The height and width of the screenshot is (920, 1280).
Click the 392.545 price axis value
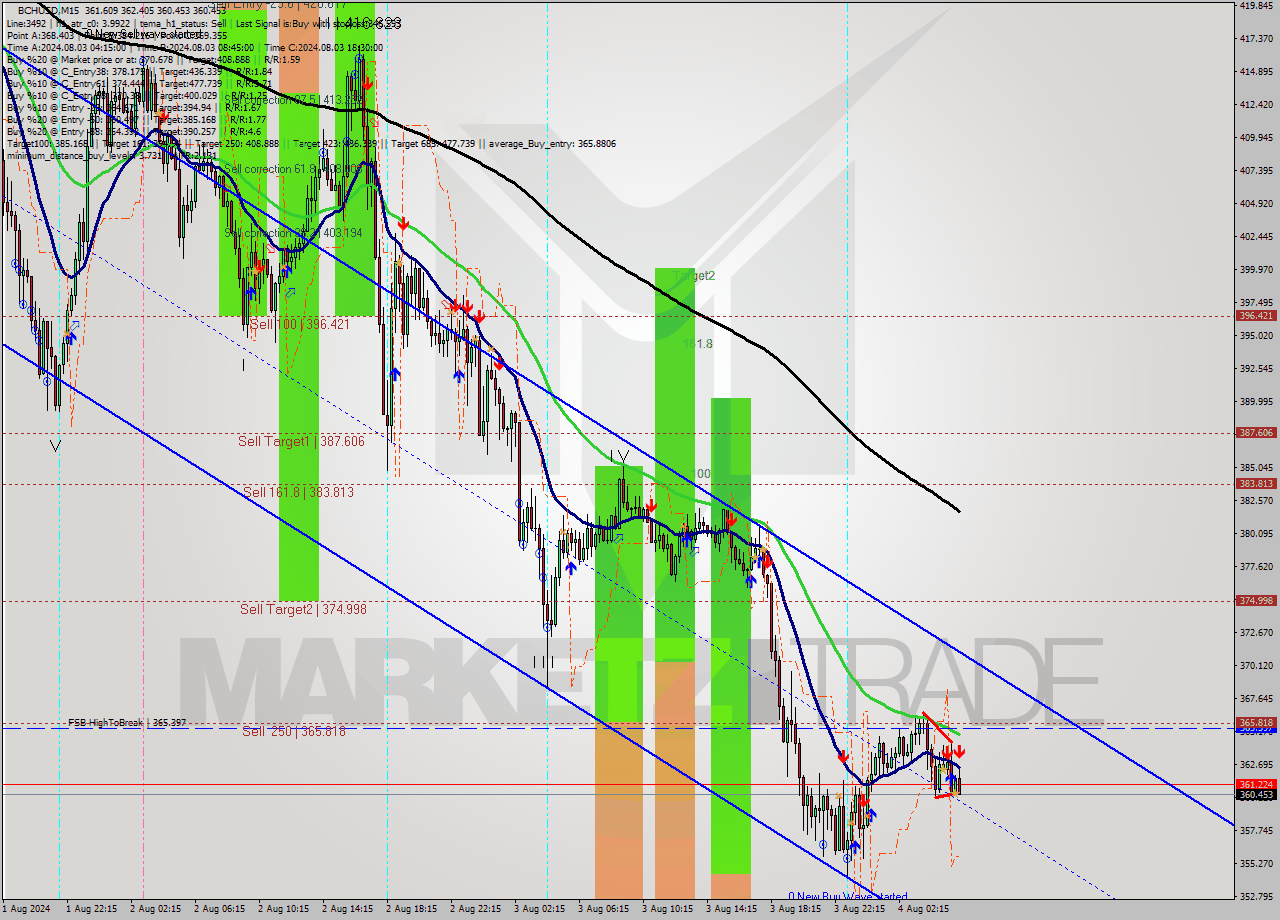pos(1256,369)
